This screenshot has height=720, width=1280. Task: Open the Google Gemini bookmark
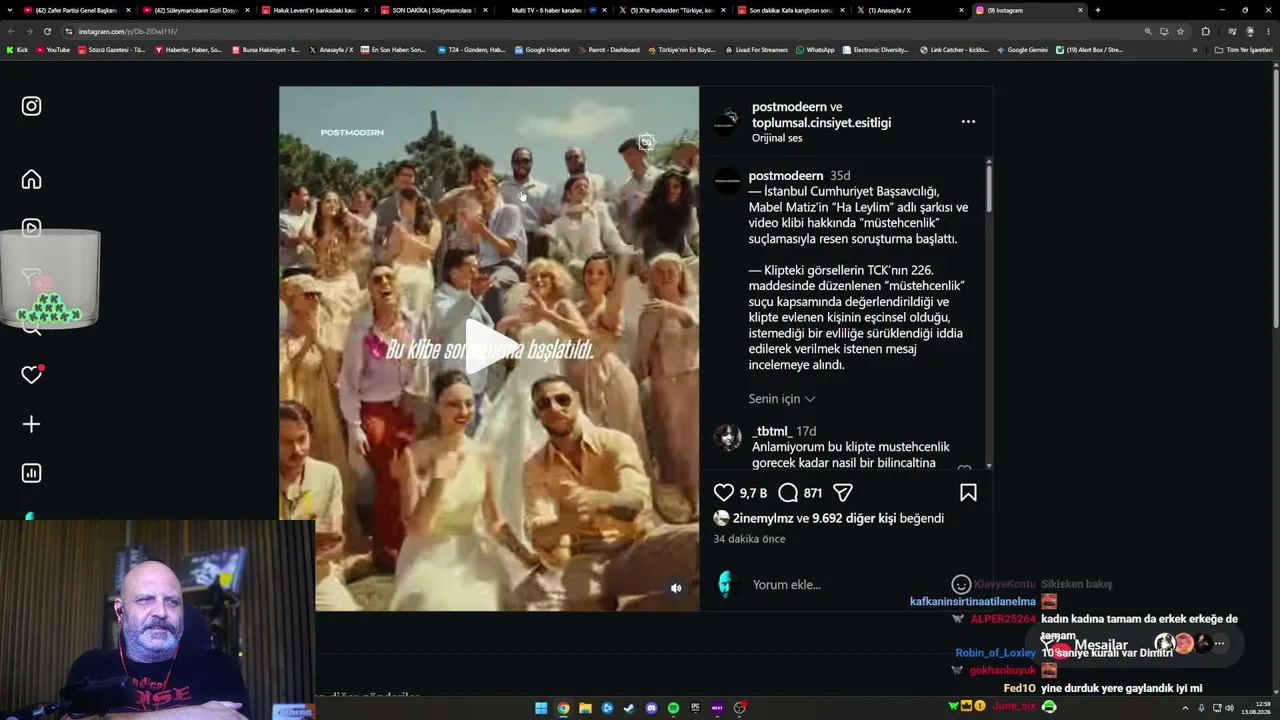[x=1022, y=50]
